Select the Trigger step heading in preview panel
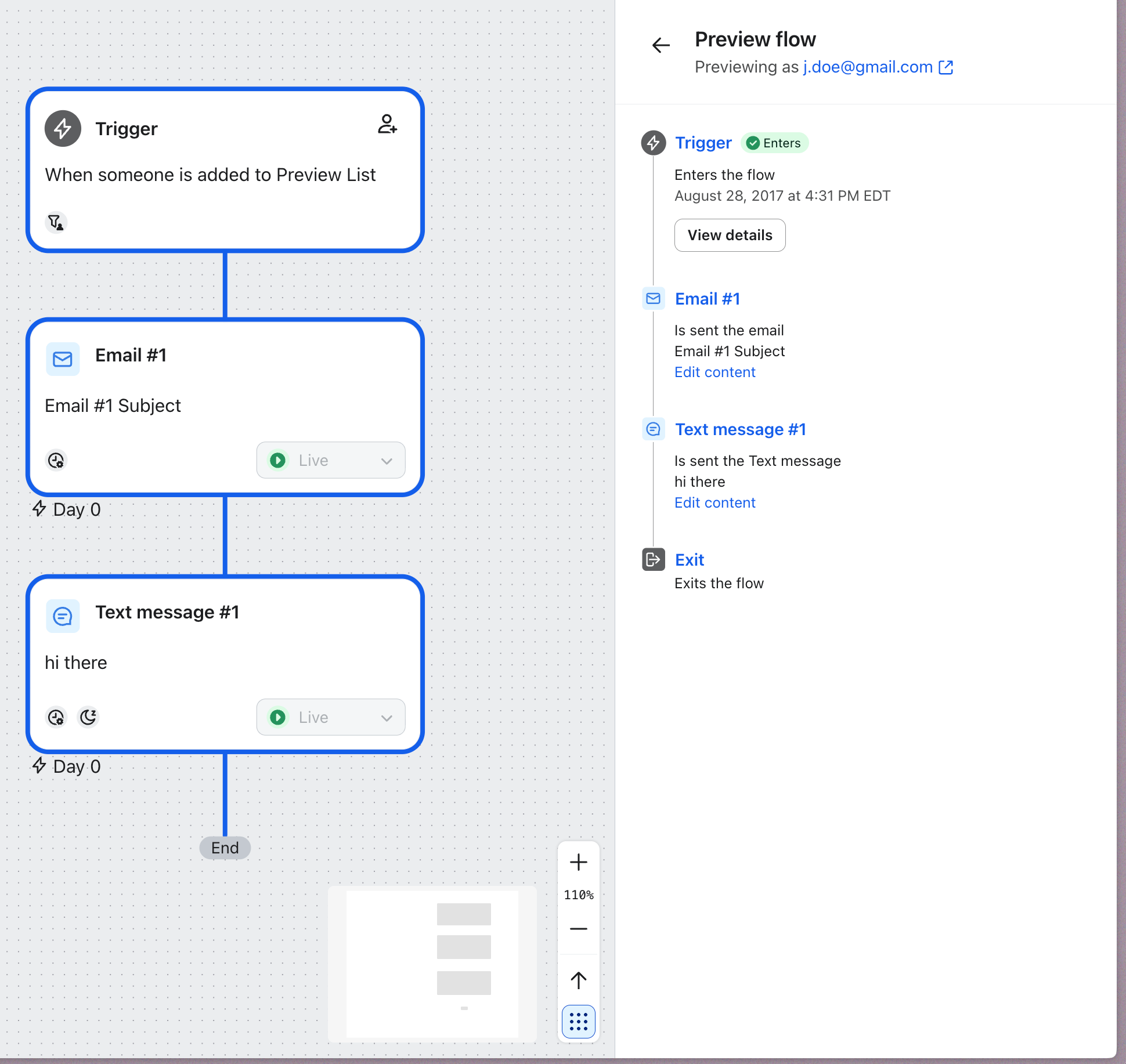Screen dimensions: 1126x1064 (x=703, y=143)
